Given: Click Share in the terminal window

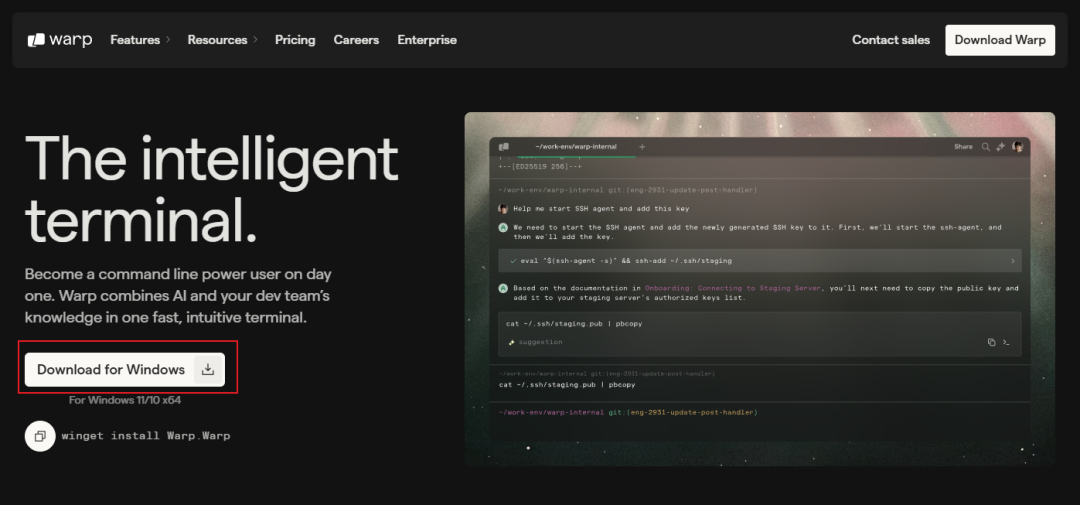Looking at the screenshot, I should point(963,147).
